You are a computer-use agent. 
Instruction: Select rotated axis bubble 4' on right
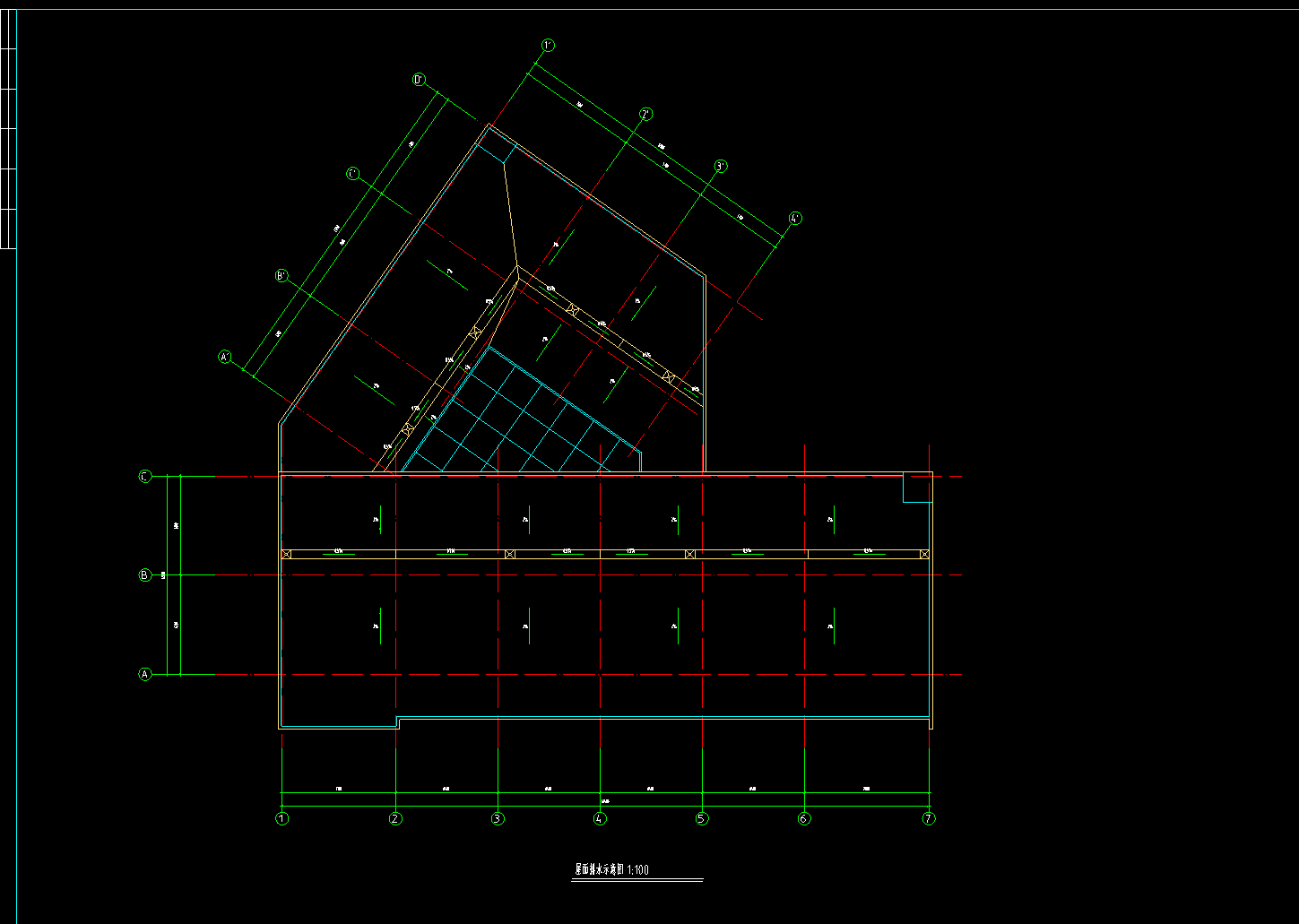click(795, 219)
